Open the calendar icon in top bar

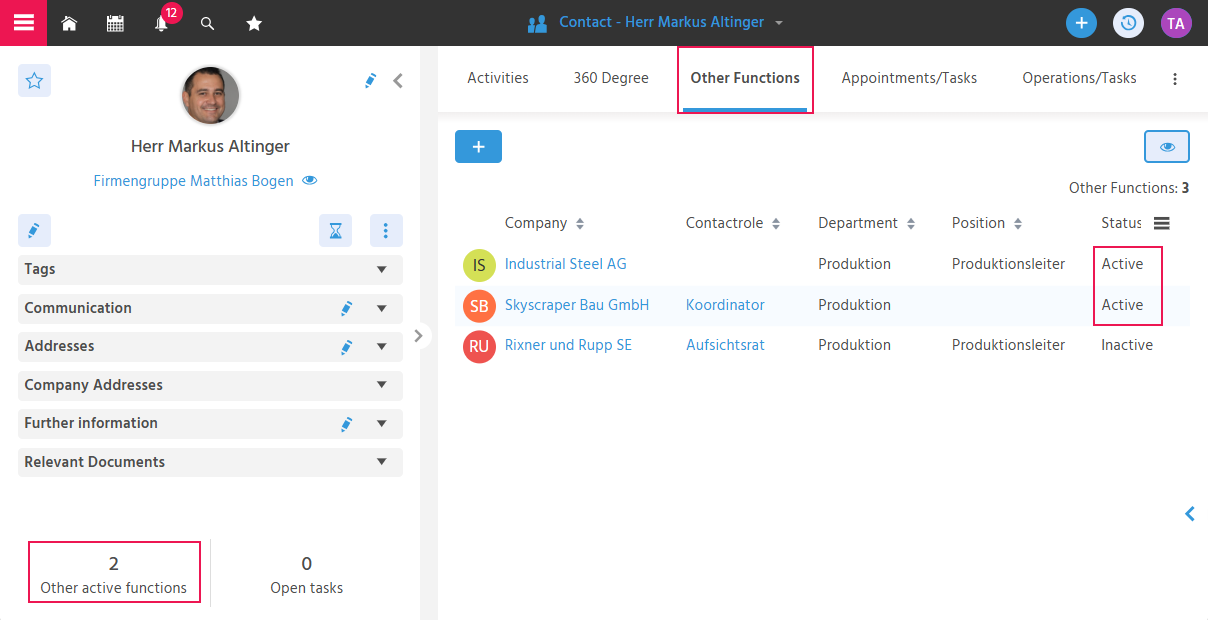pyautogui.click(x=115, y=23)
